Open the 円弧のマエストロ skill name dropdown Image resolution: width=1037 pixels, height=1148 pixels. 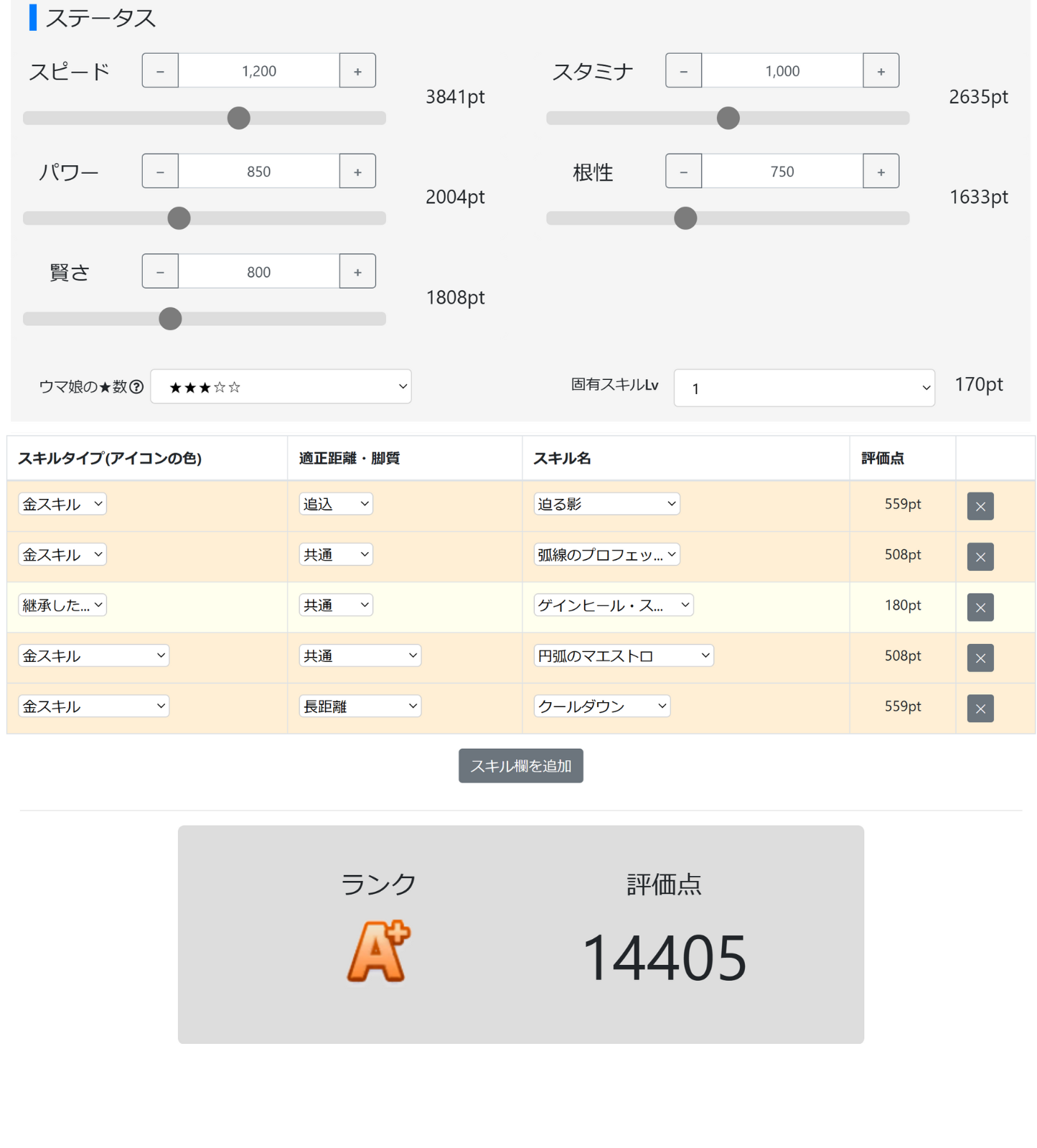click(x=624, y=655)
